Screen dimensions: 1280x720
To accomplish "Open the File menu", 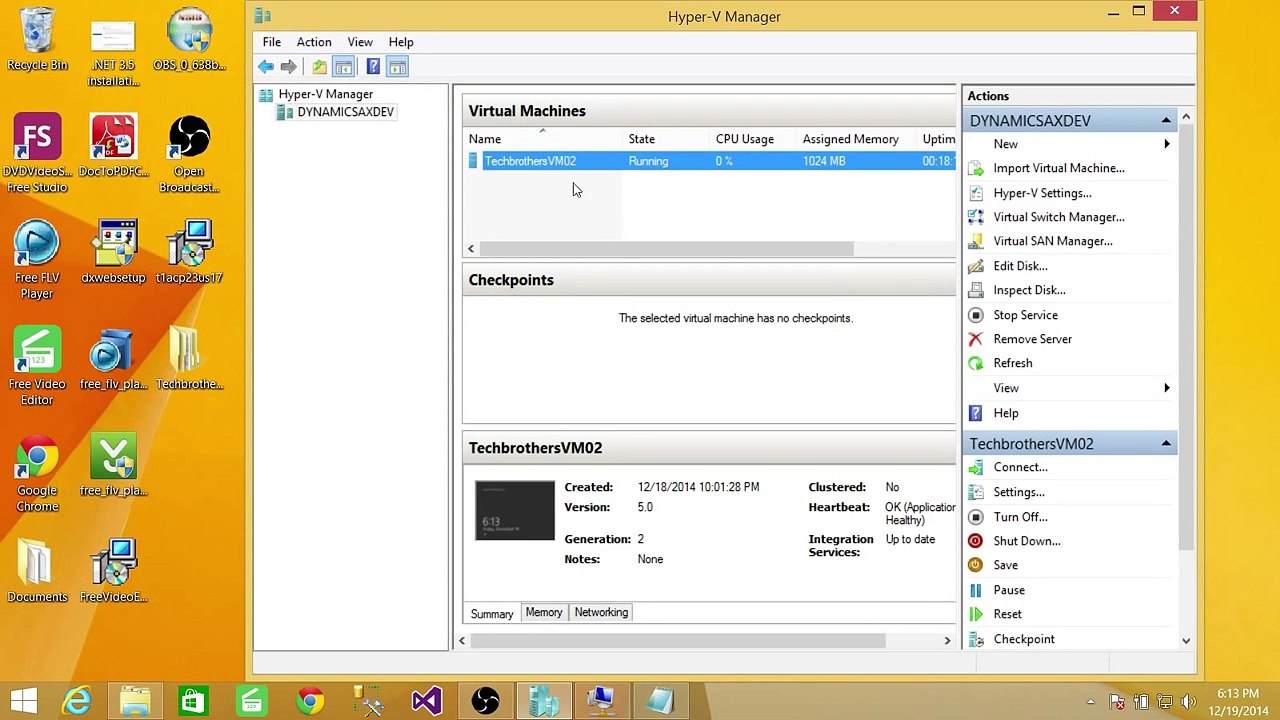I will pos(271,42).
